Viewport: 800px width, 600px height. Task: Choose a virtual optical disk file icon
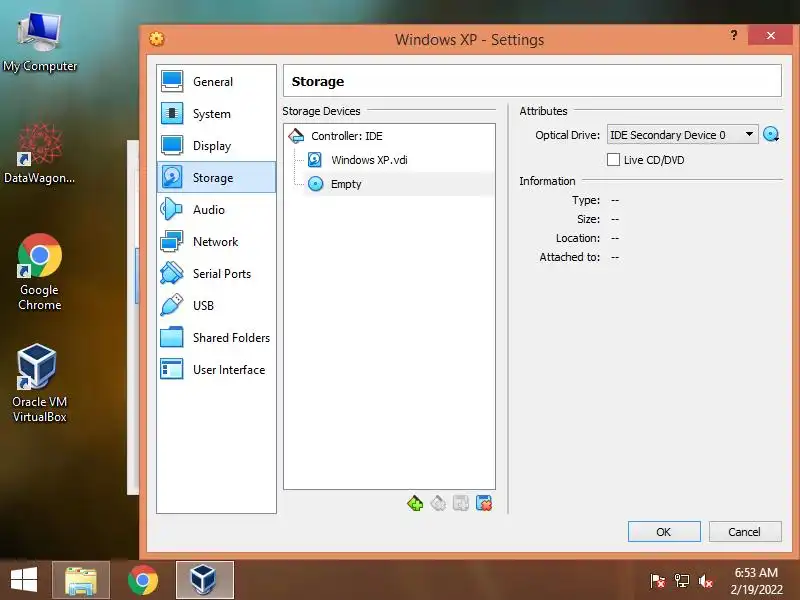(771, 135)
